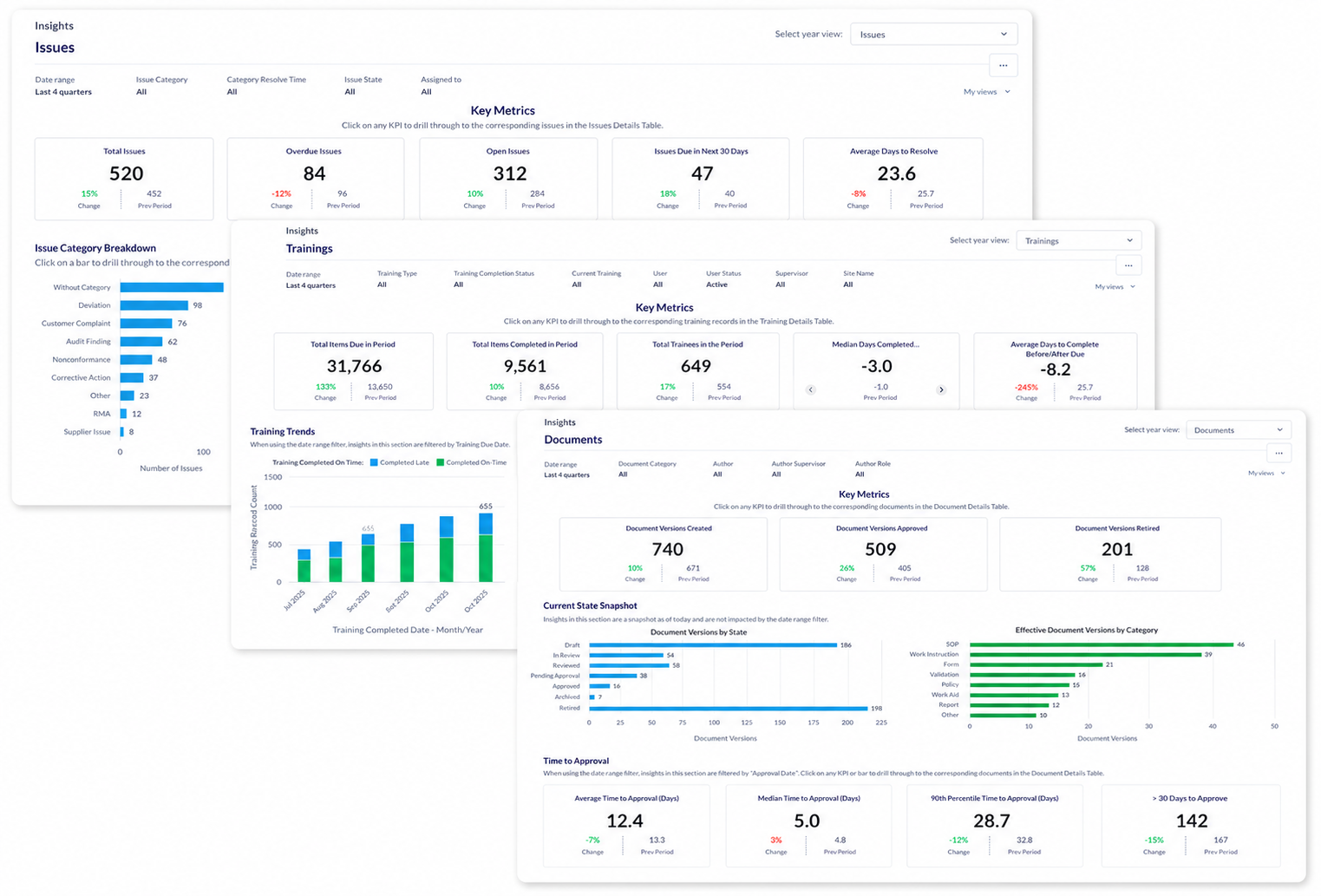Open the more options button in Trainings panel
1321x896 pixels.
pos(1128,265)
